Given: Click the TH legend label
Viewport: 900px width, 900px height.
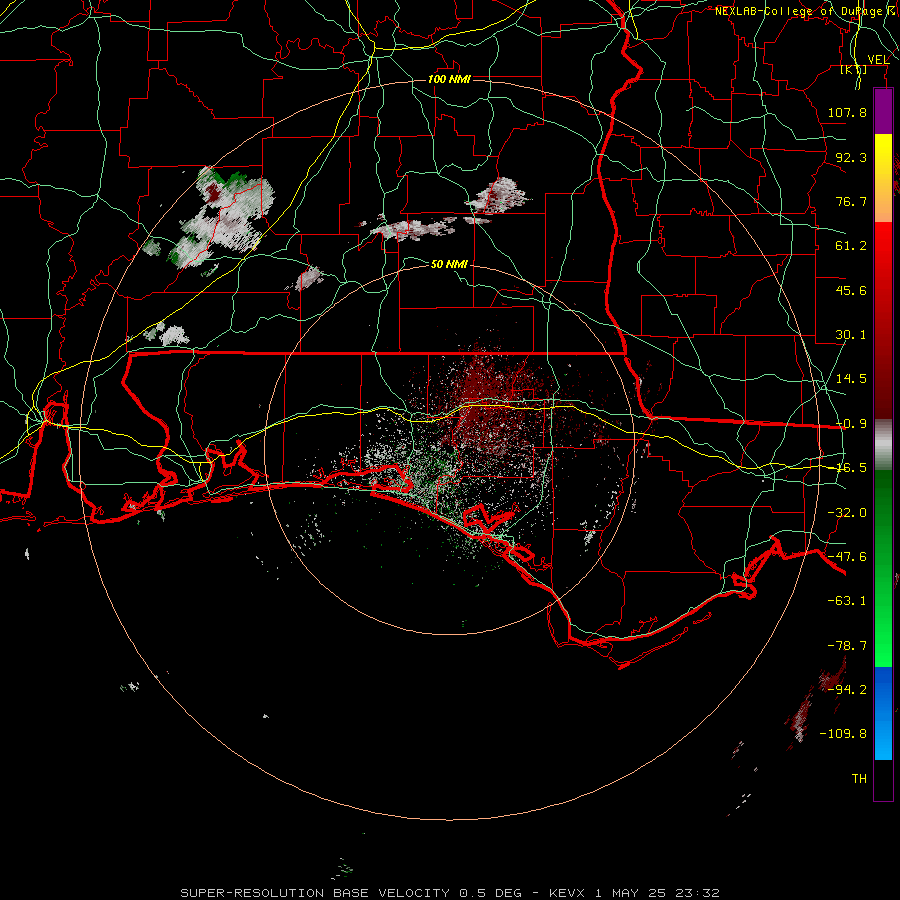Looking at the screenshot, I should (x=859, y=779).
